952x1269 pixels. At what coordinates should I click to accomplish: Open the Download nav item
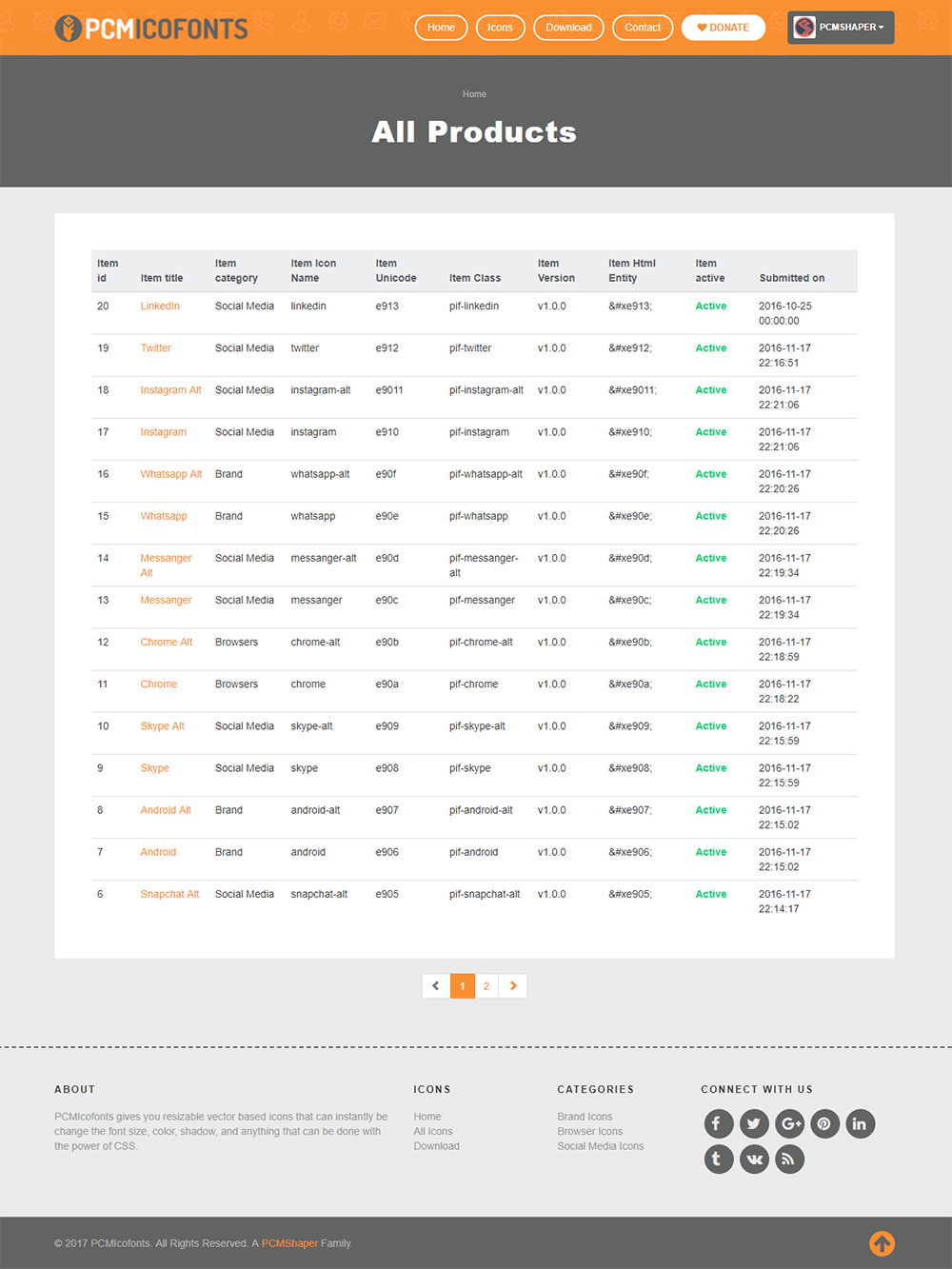[x=568, y=28]
